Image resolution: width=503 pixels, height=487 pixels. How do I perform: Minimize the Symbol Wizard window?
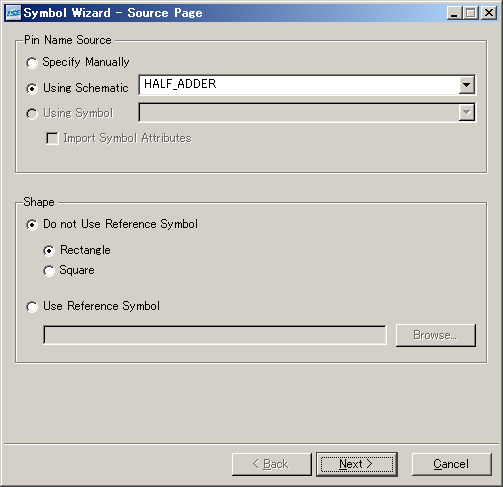tap(455, 13)
